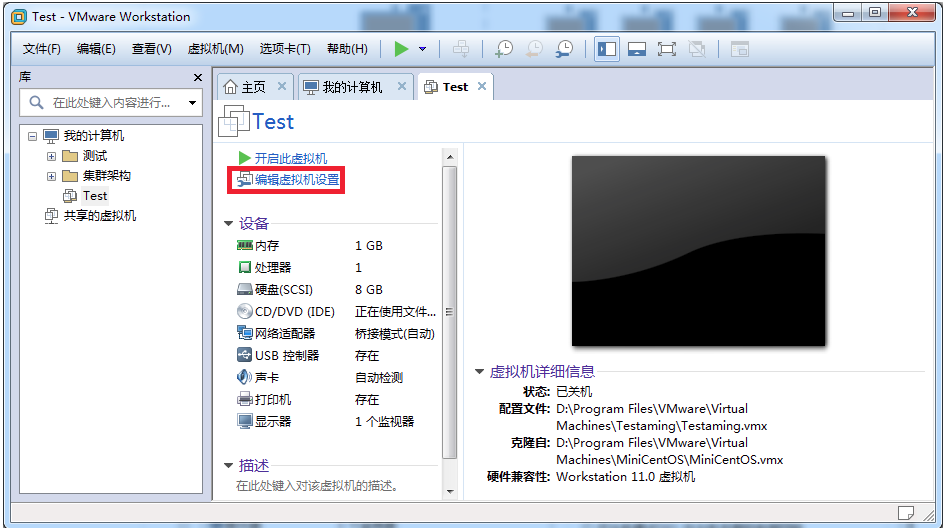Click the Unity mode toolbar icon
This screenshot has width=944, height=528.
(x=697, y=49)
